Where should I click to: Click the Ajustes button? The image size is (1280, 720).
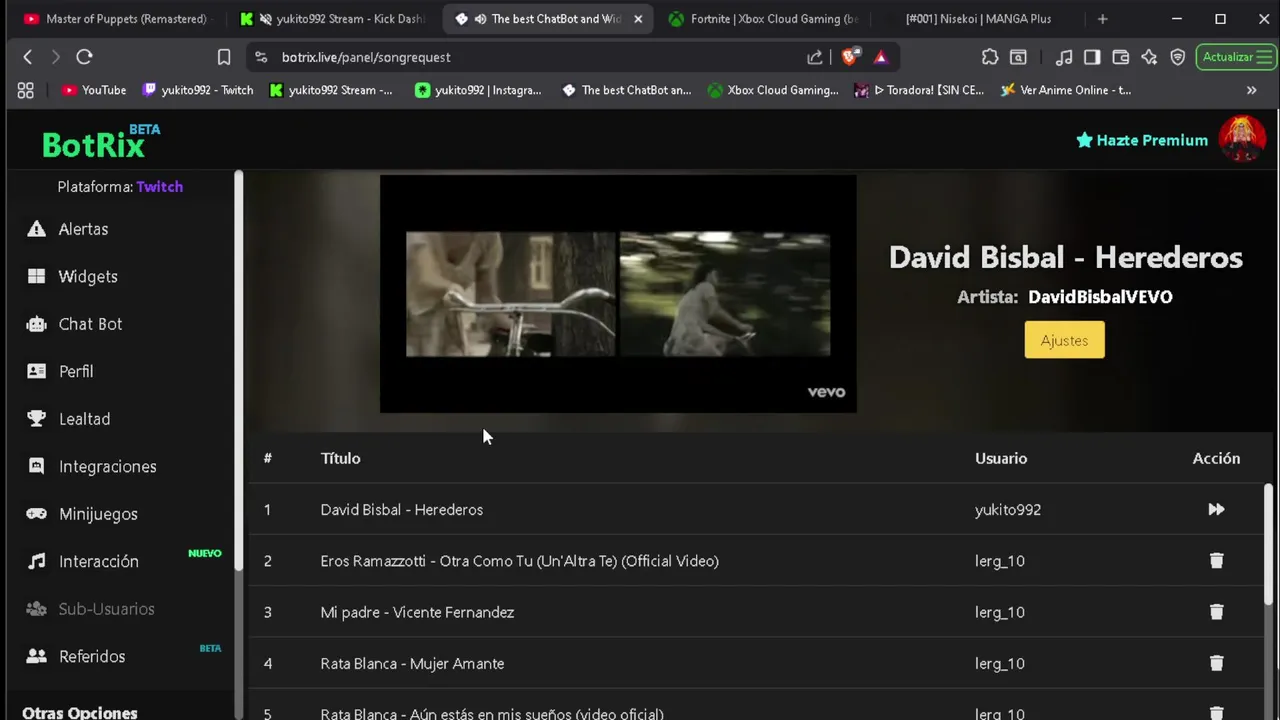pos(1064,340)
